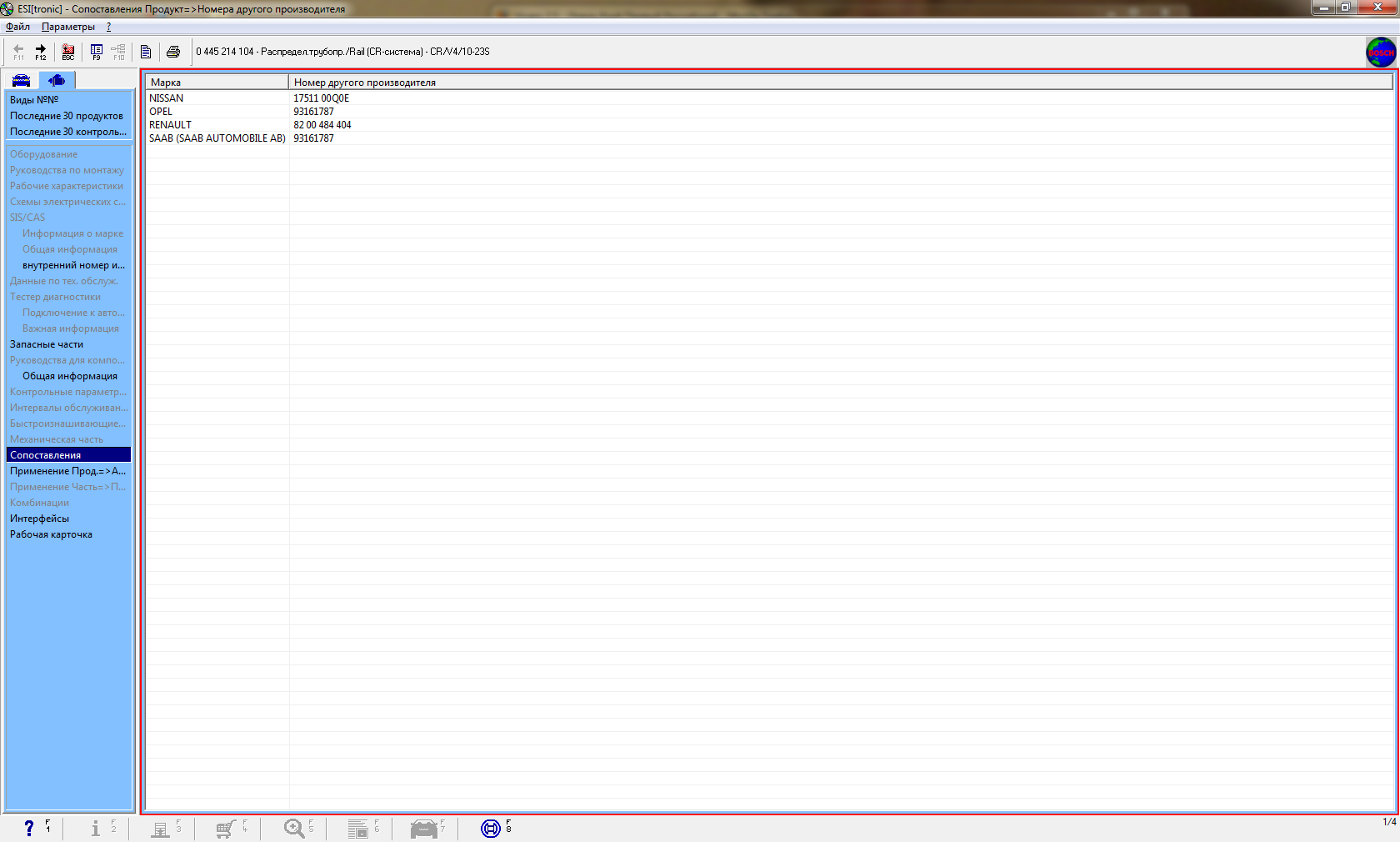
Task: Select внутренний номер и... item
Action: pyautogui.click(x=73, y=265)
